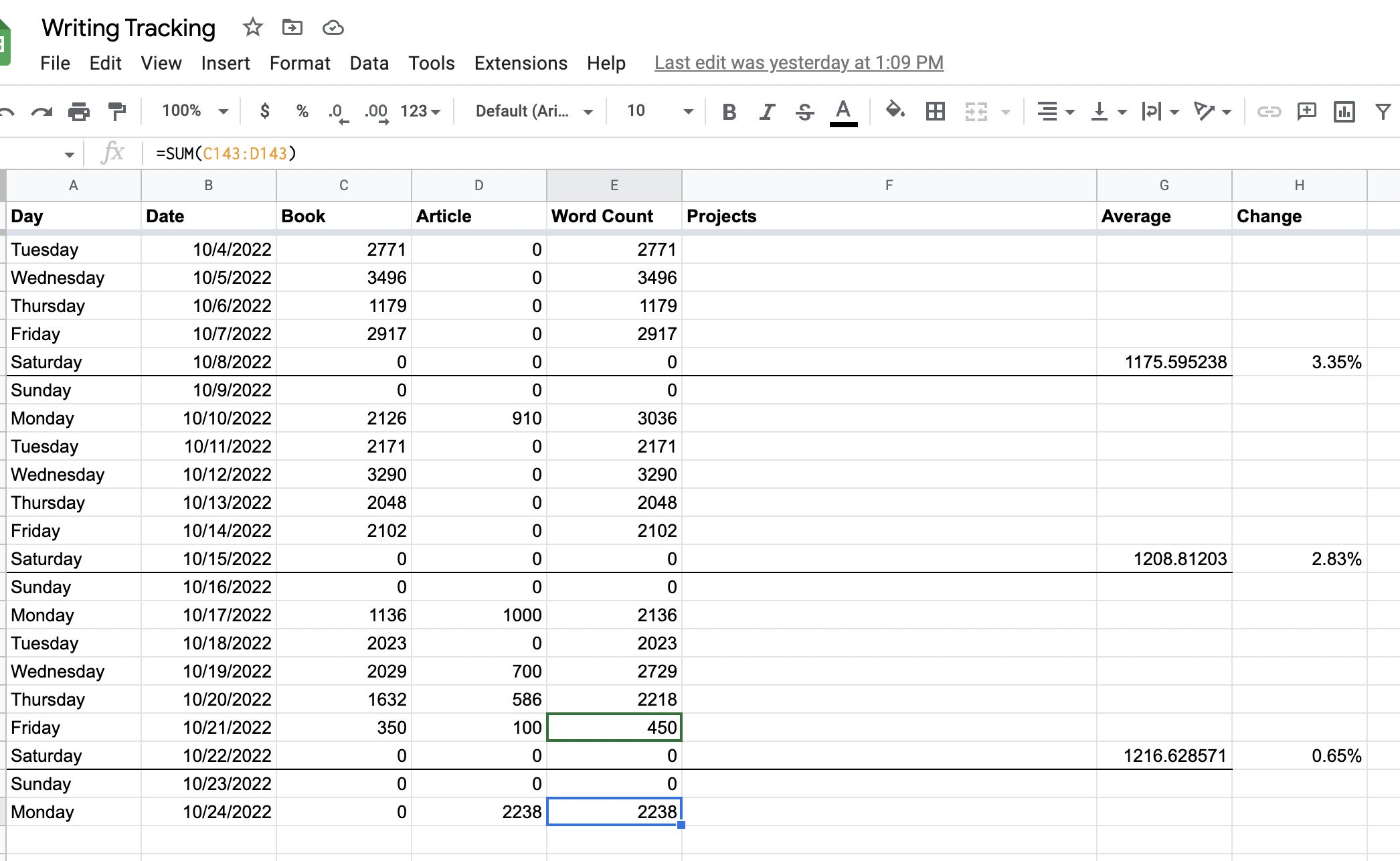The image size is (1400, 861).
Task: Select cell containing 1175.595238
Action: [x=1164, y=362]
